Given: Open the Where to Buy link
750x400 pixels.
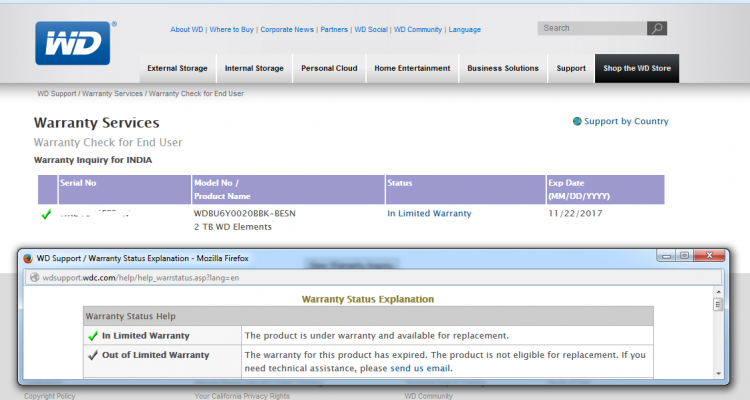Looking at the screenshot, I should pyautogui.click(x=232, y=30).
